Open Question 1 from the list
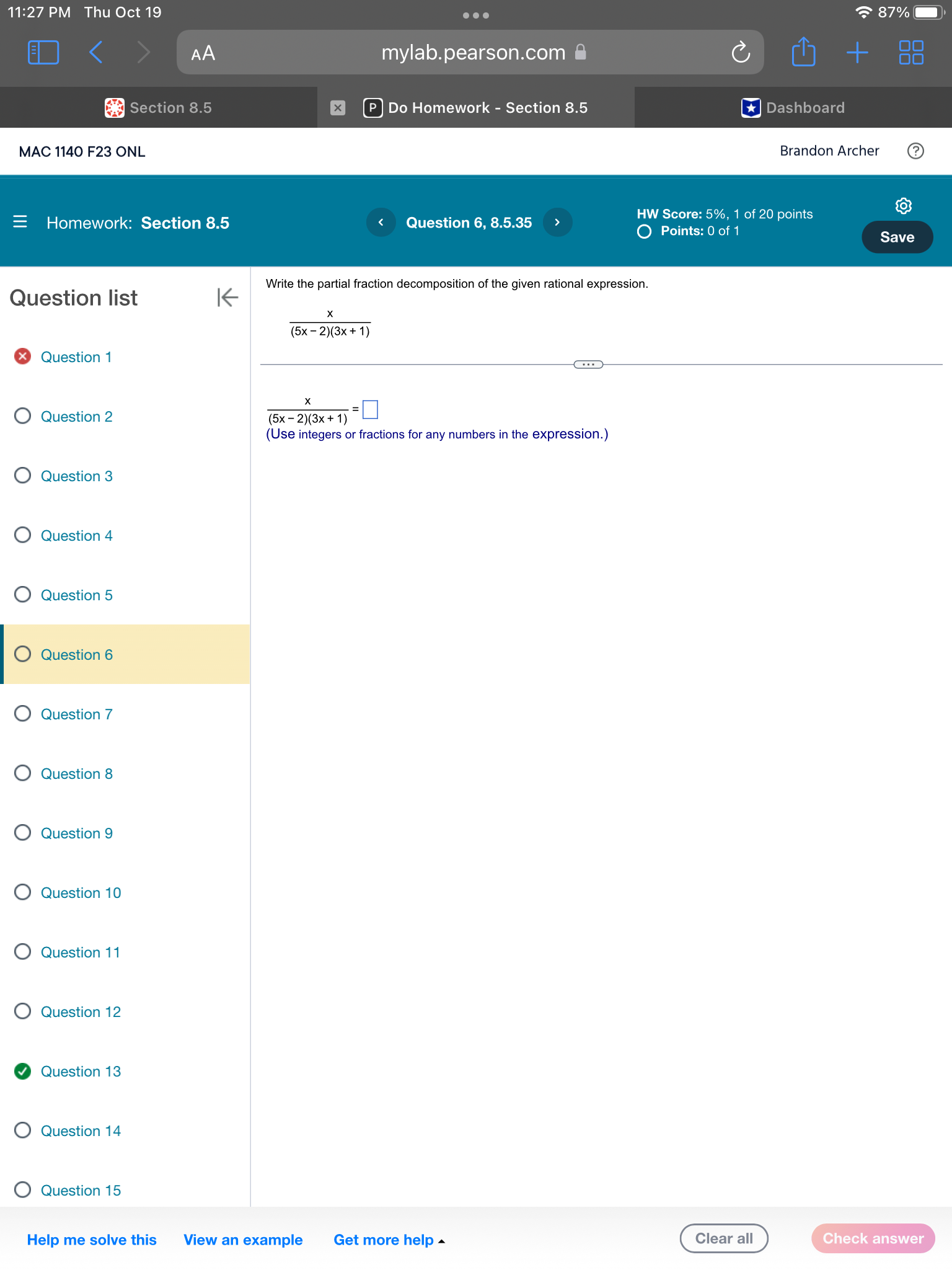The image size is (952, 1270). [76, 357]
